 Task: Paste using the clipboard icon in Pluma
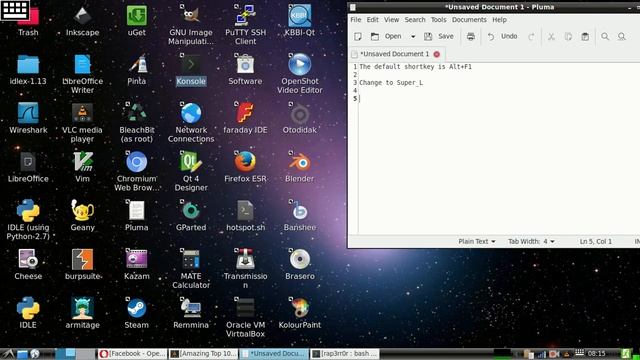(x=585, y=37)
